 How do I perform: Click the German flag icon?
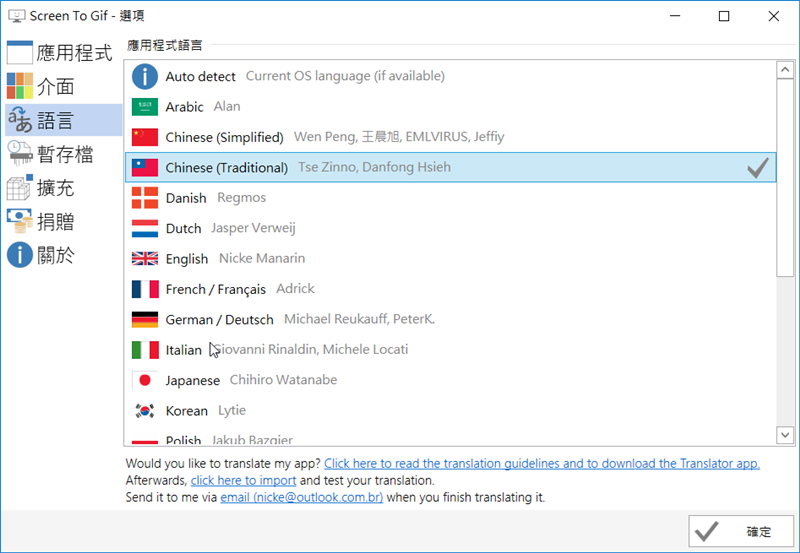pyautogui.click(x=145, y=319)
